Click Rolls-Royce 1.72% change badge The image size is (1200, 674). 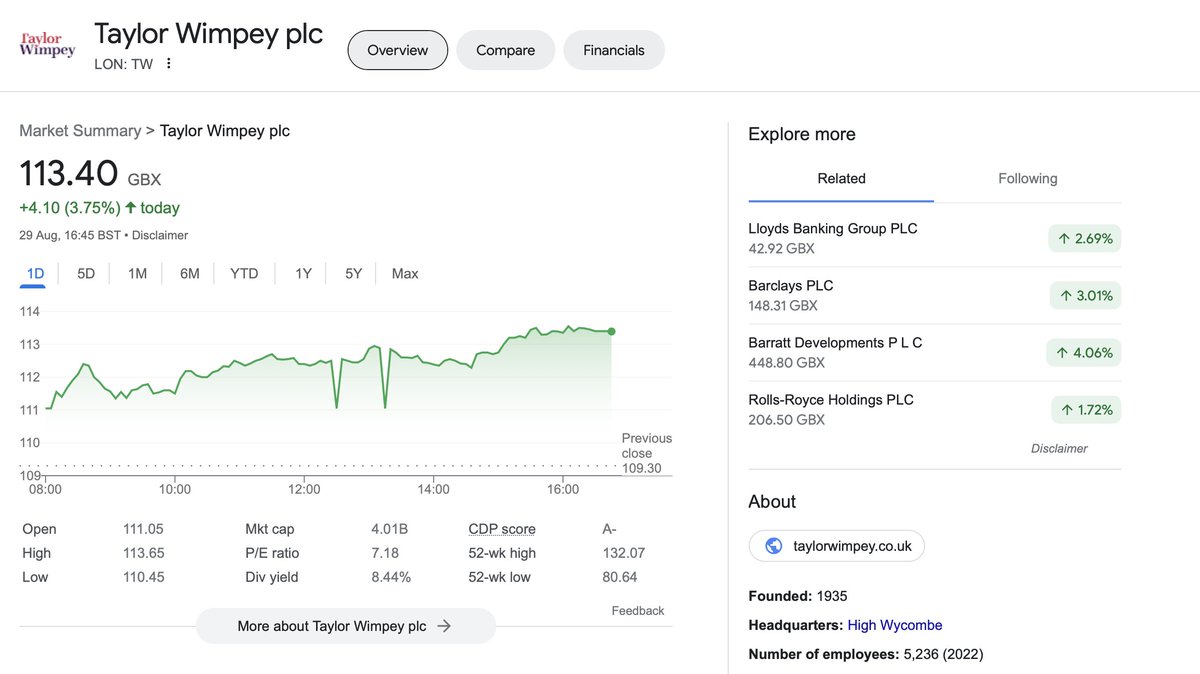click(1086, 409)
